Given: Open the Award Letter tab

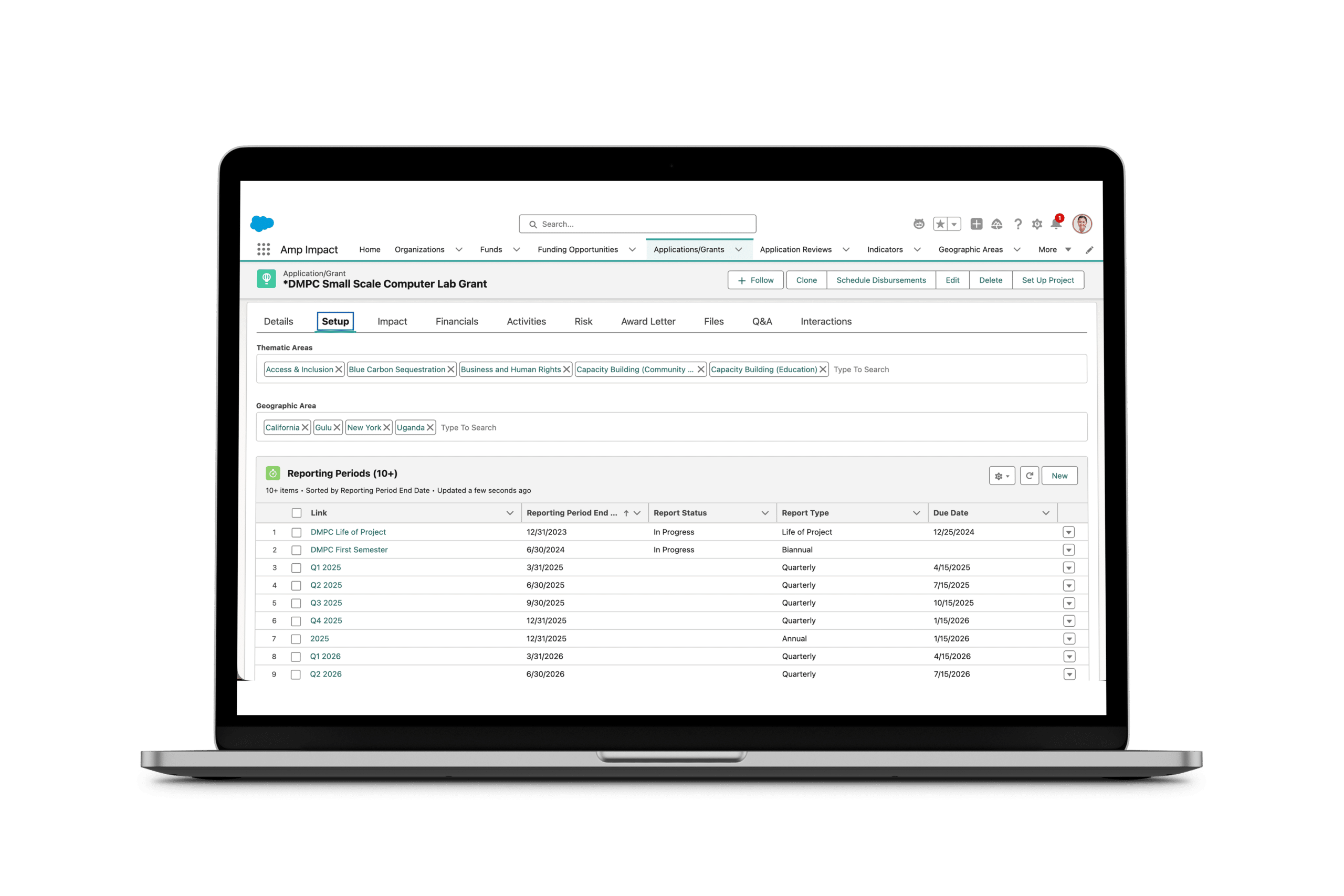Looking at the screenshot, I should tap(648, 321).
